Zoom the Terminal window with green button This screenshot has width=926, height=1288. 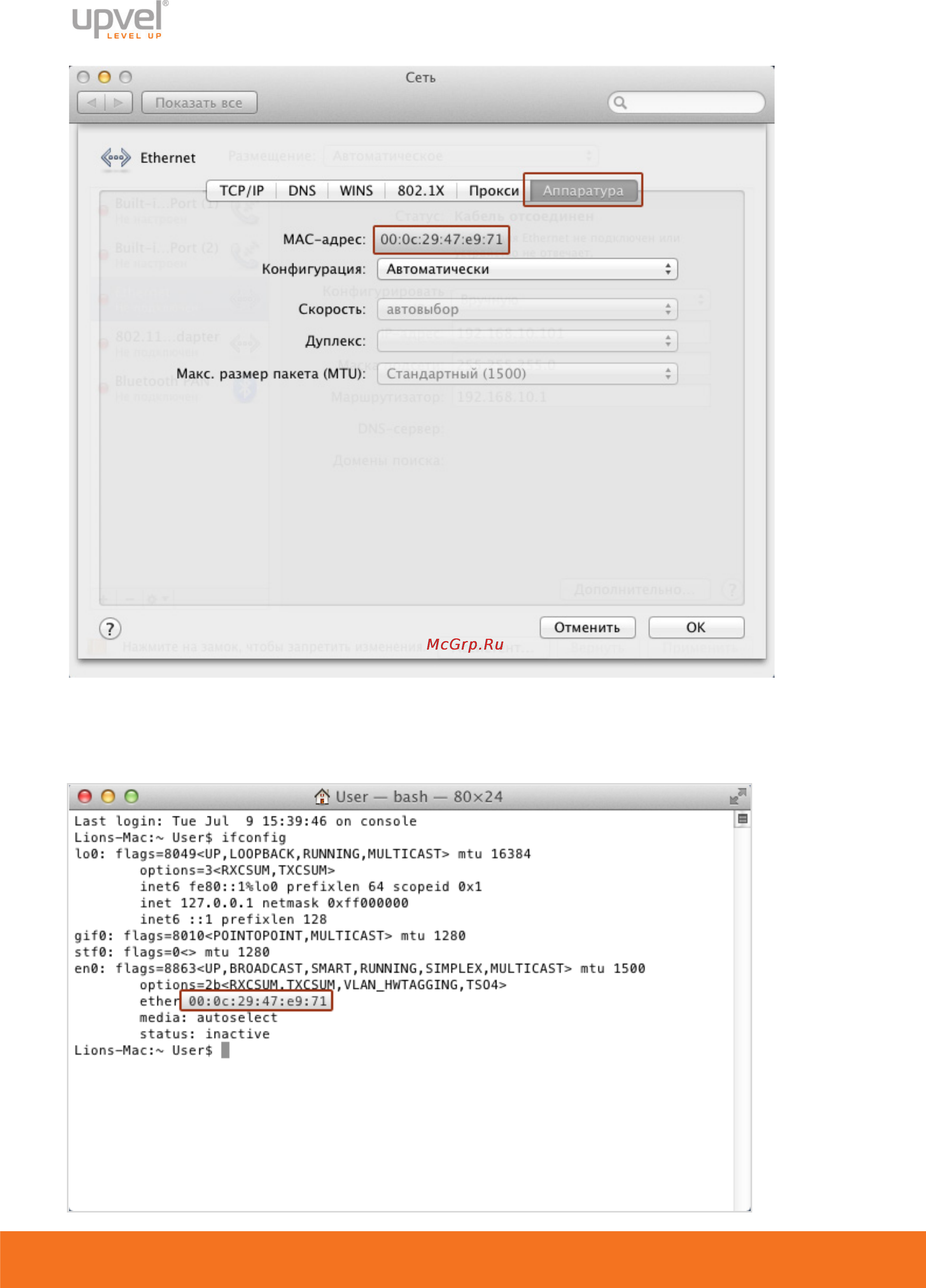coord(131,796)
